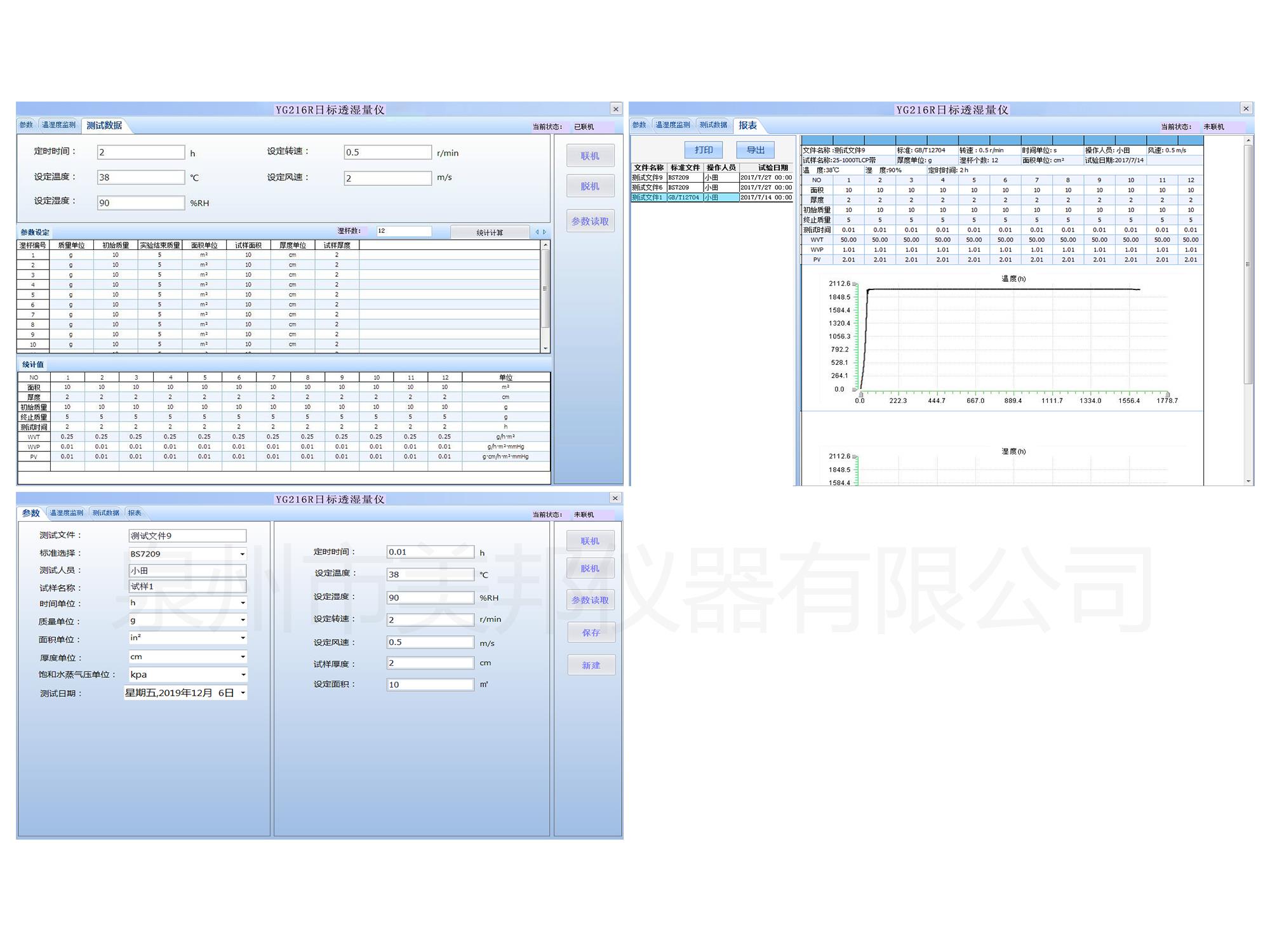Click the 保存 save button
This screenshot has height=952, width=1270.
click(591, 633)
